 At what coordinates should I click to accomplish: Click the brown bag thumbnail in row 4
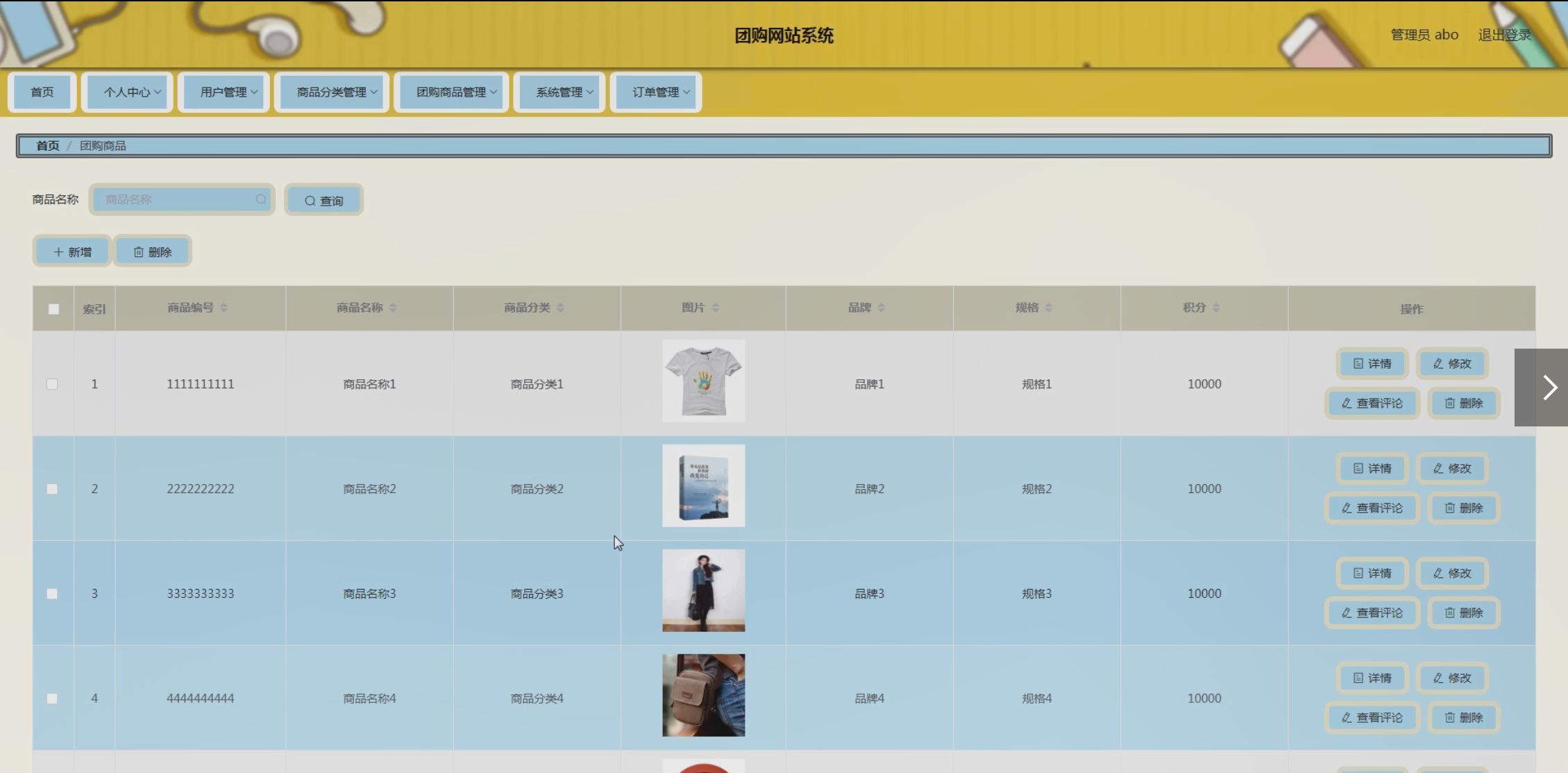click(703, 695)
